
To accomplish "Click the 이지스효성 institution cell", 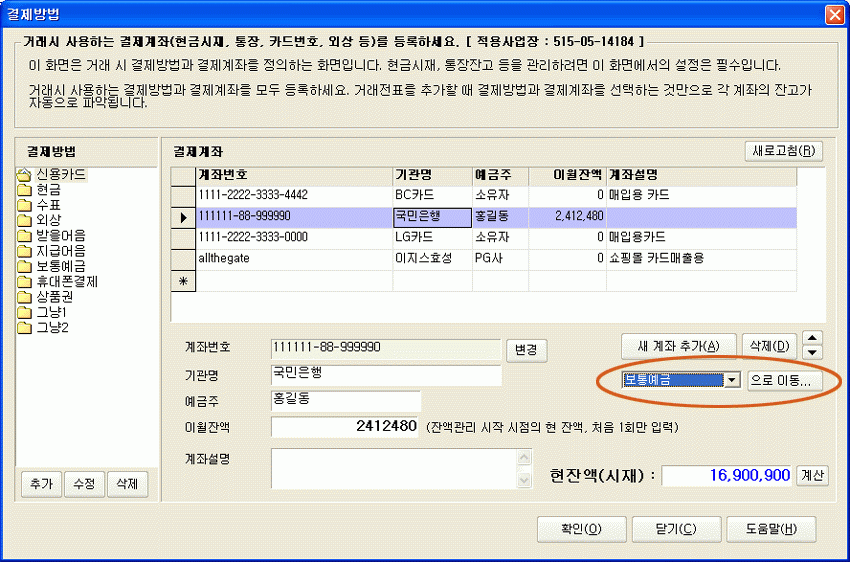I will point(433,259).
